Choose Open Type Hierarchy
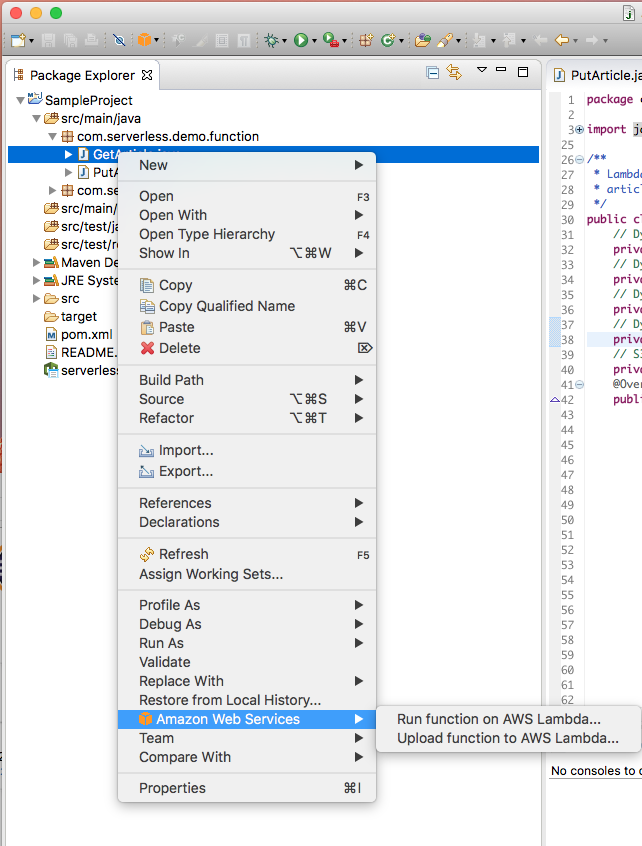Image resolution: width=642 pixels, height=846 pixels. pos(247,234)
